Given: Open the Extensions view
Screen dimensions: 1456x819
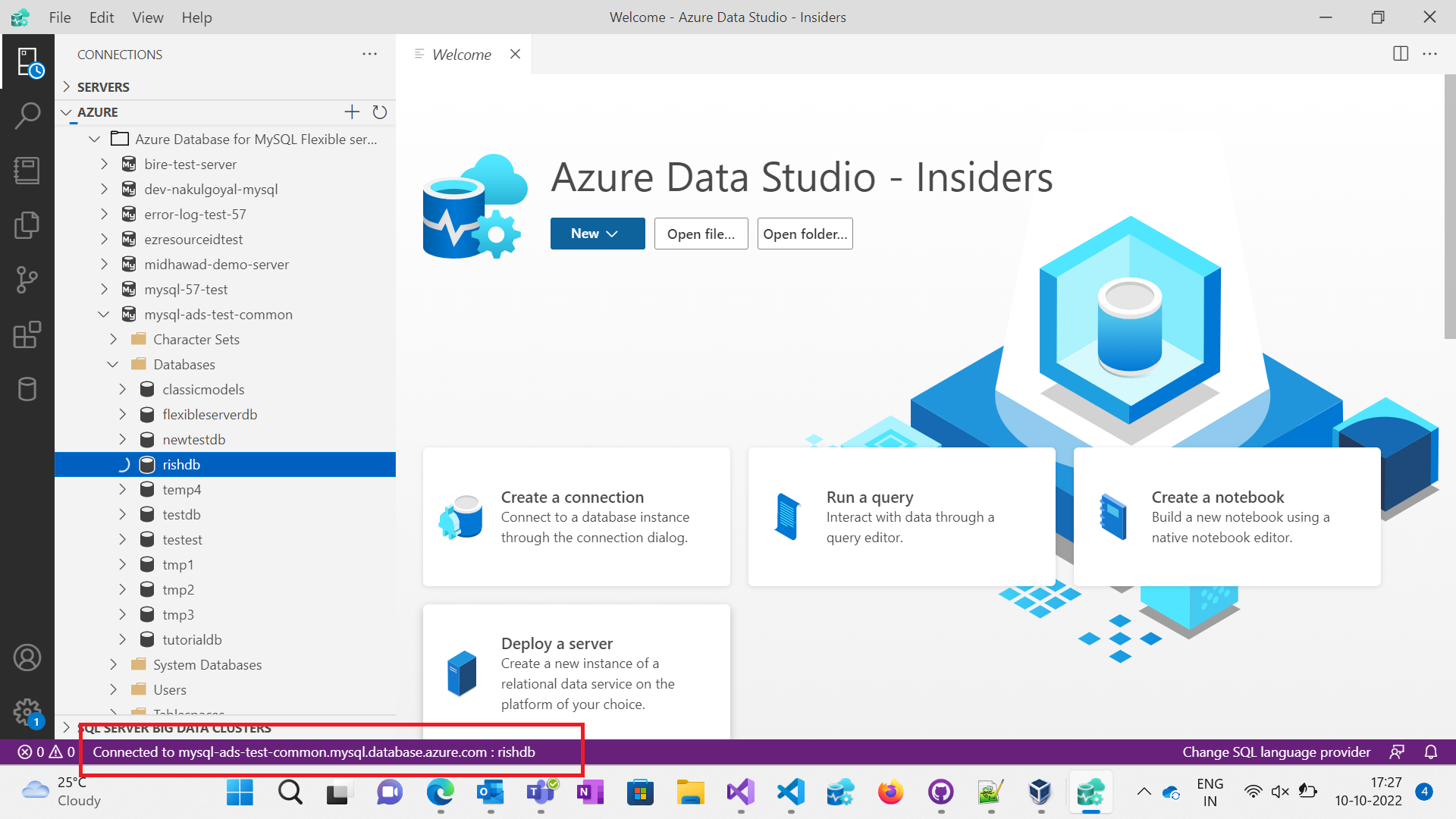Looking at the screenshot, I should 28,334.
